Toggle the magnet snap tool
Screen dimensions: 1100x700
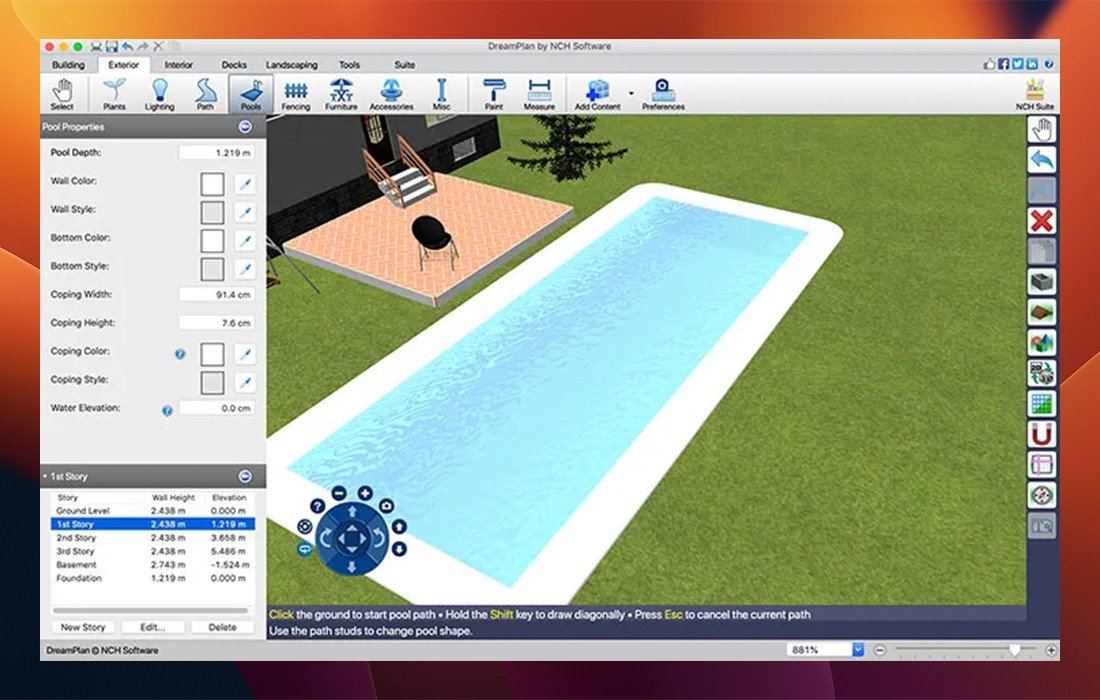(1042, 434)
